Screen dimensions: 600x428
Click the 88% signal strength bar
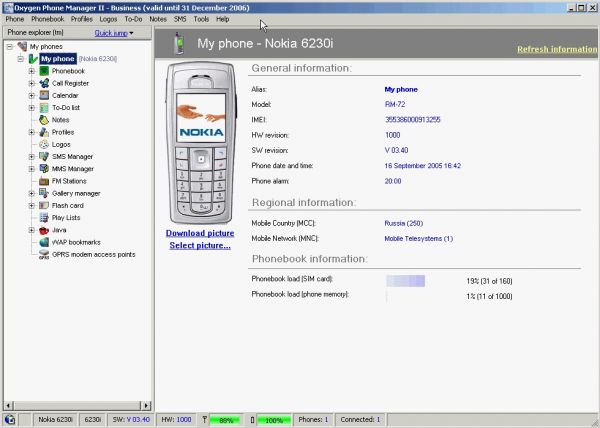click(225, 420)
